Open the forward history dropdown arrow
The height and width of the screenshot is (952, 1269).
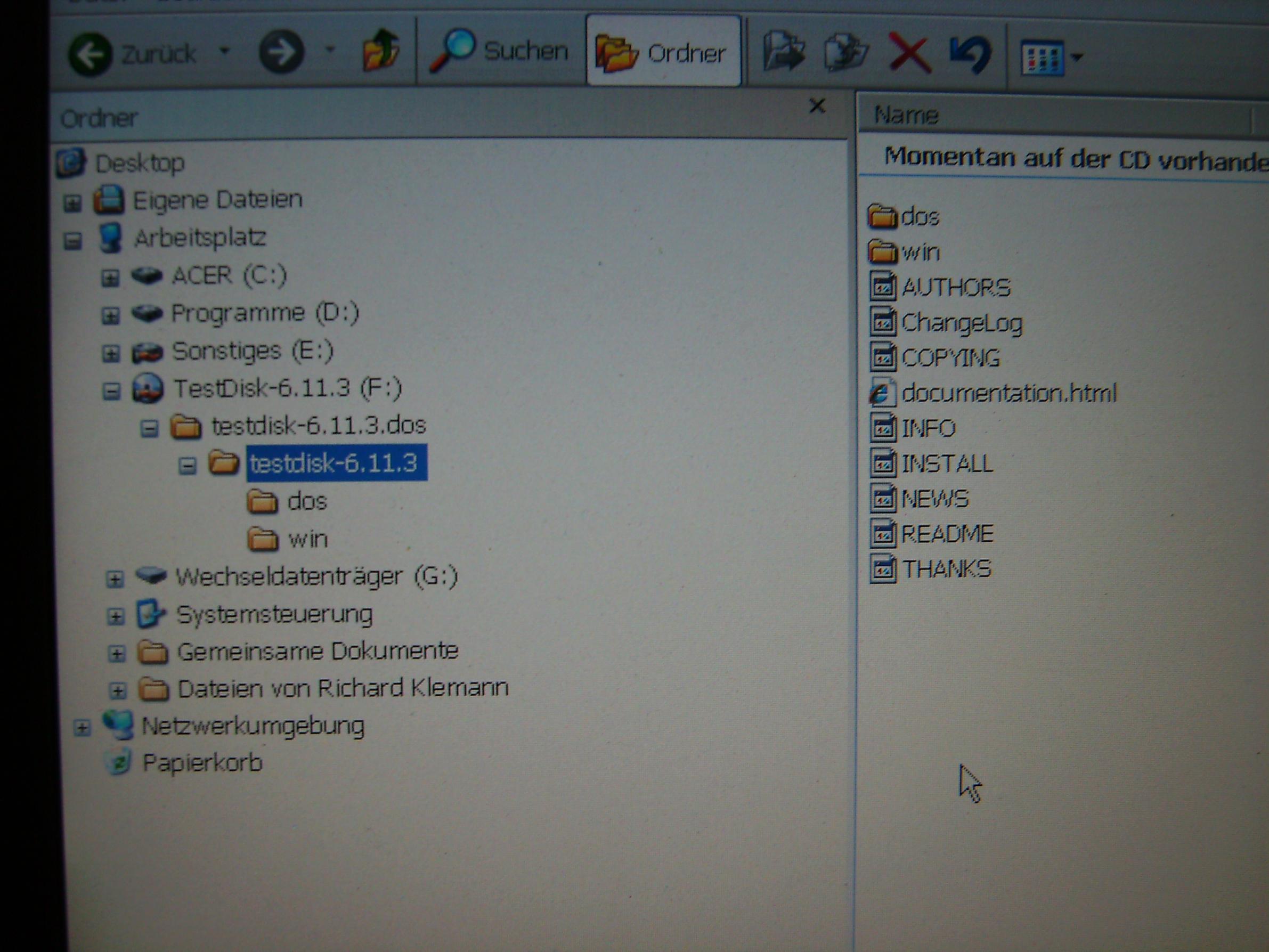330,50
